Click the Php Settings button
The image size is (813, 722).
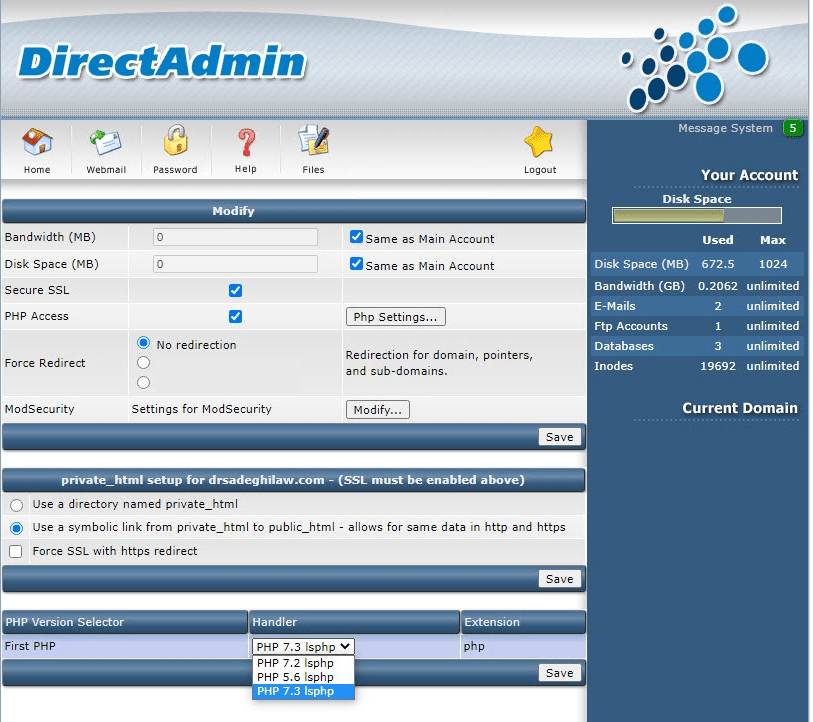tap(395, 317)
